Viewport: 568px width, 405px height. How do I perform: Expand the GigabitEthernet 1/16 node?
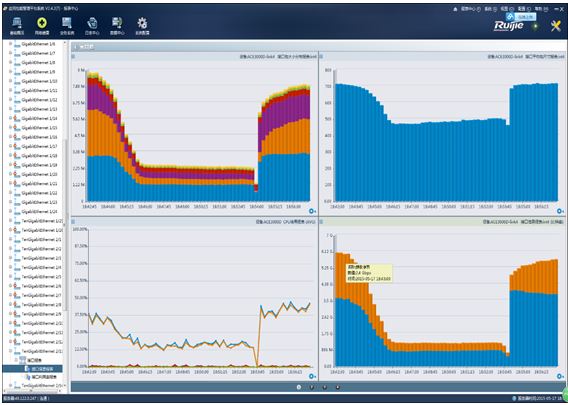tap(10, 137)
